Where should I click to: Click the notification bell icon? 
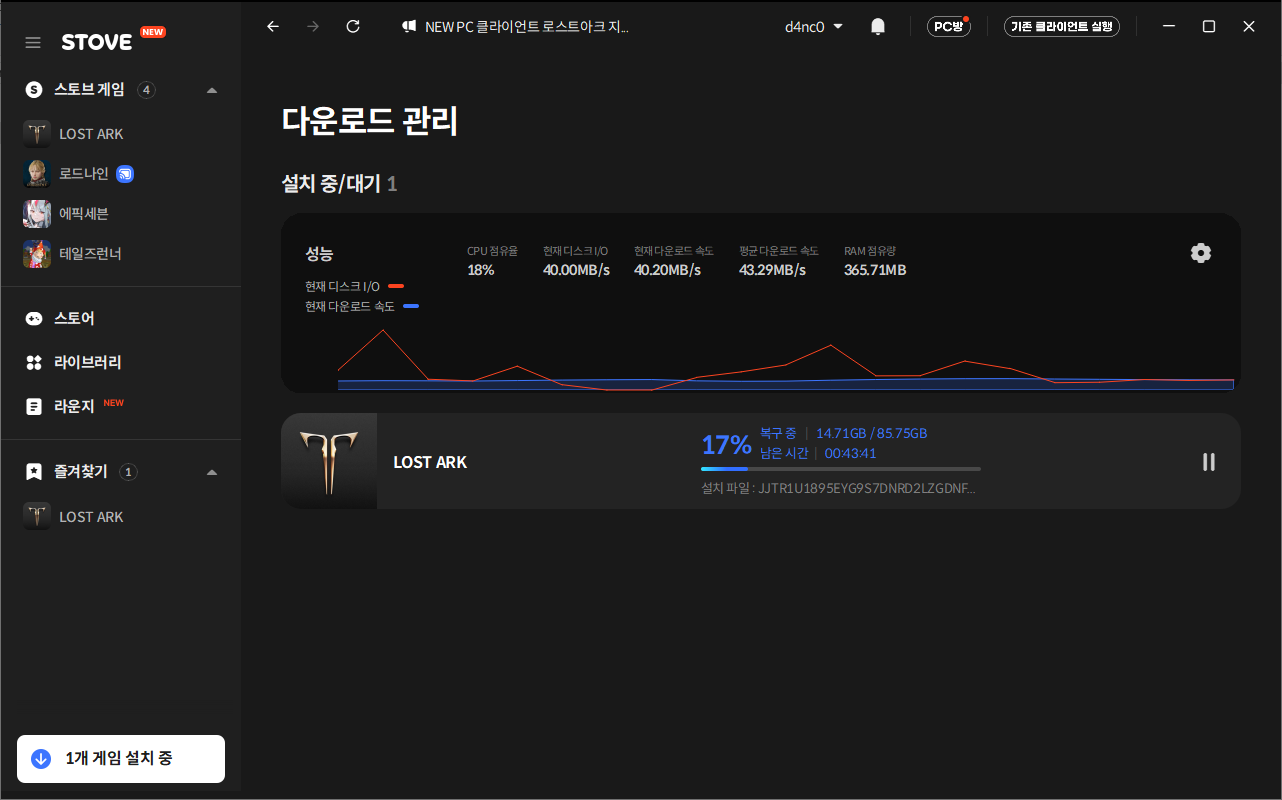[878, 27]
